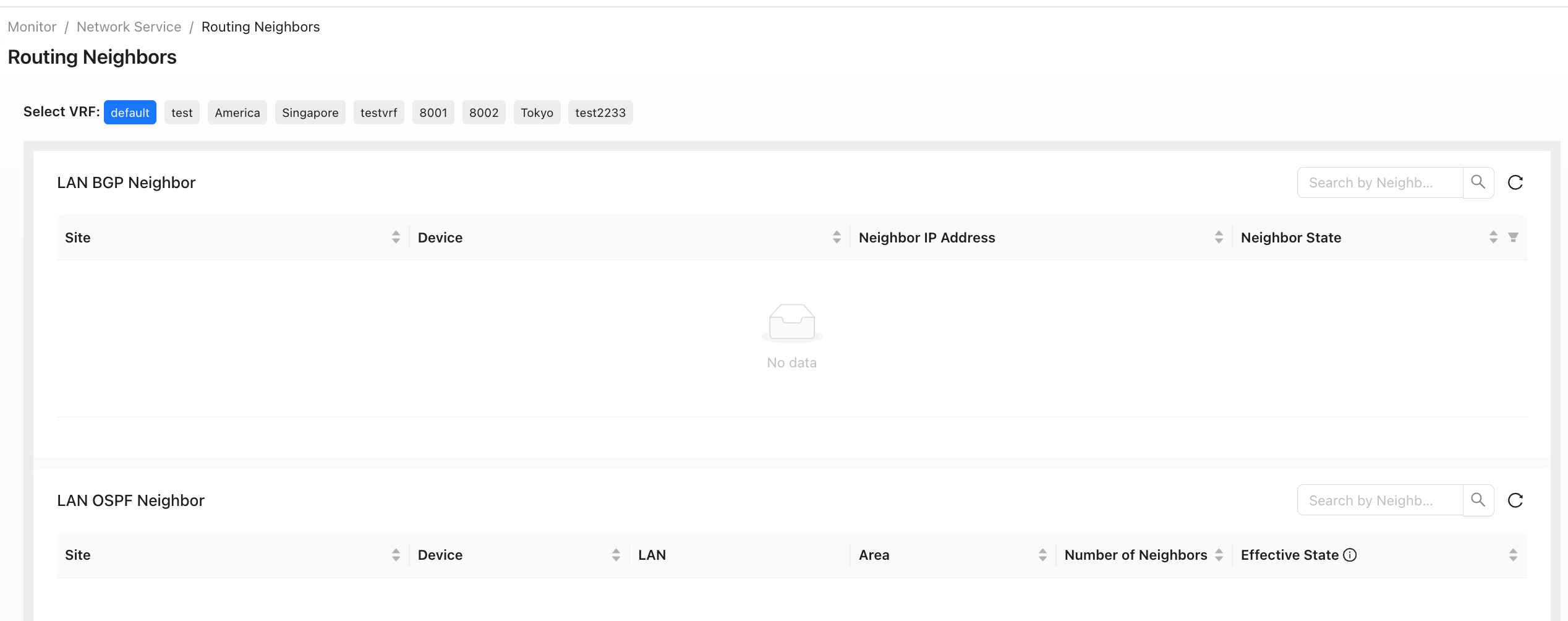Select the test2233 VRF
Screen dimensions: 1568x621
point(600,113)
